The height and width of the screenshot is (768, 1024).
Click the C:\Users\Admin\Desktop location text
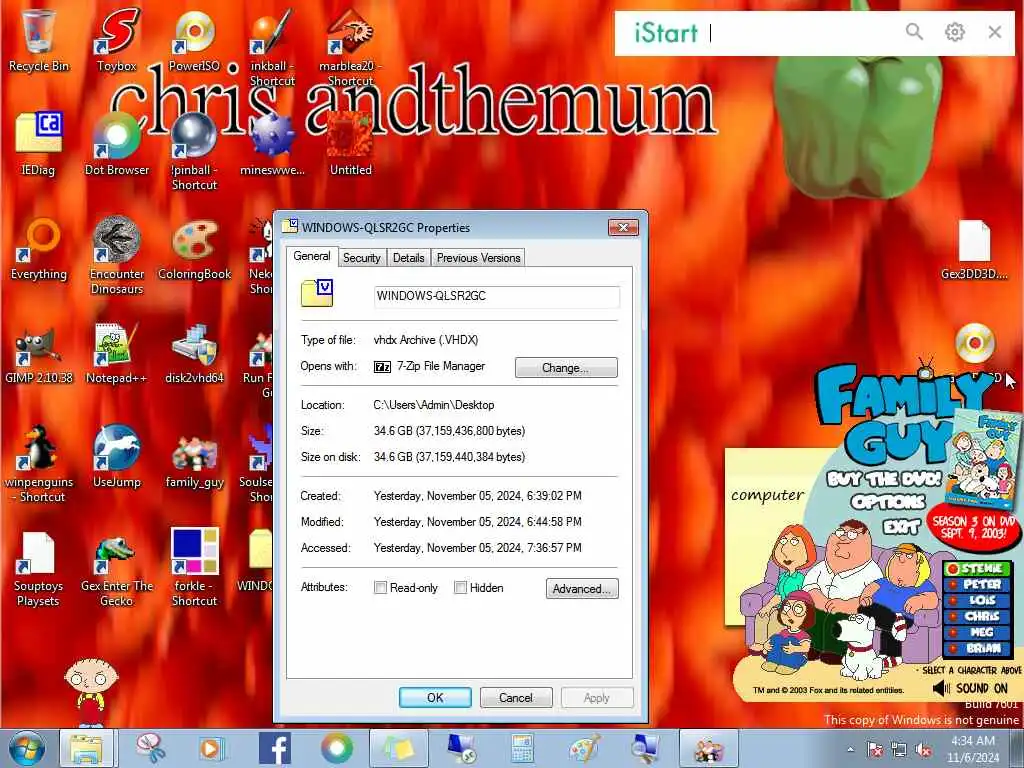click(434, 405)
